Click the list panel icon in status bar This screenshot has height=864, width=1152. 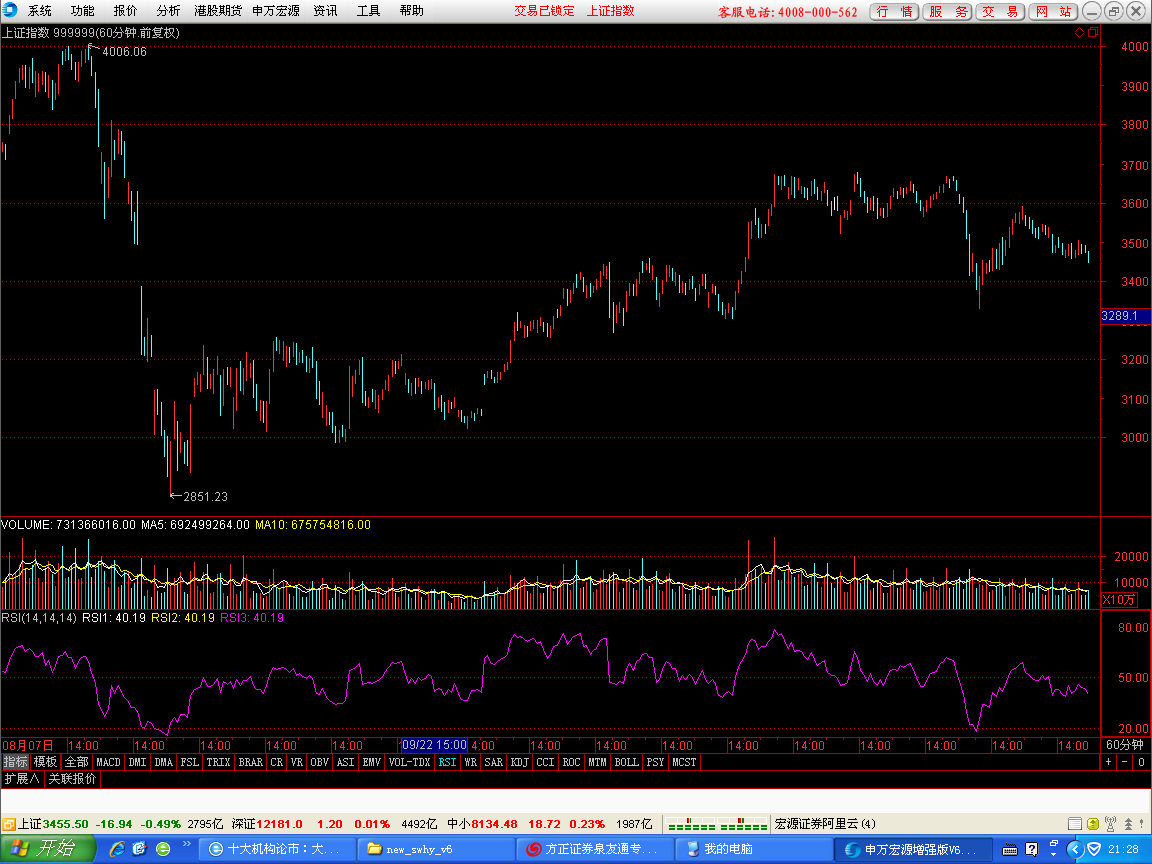[x=1075, y=824]
